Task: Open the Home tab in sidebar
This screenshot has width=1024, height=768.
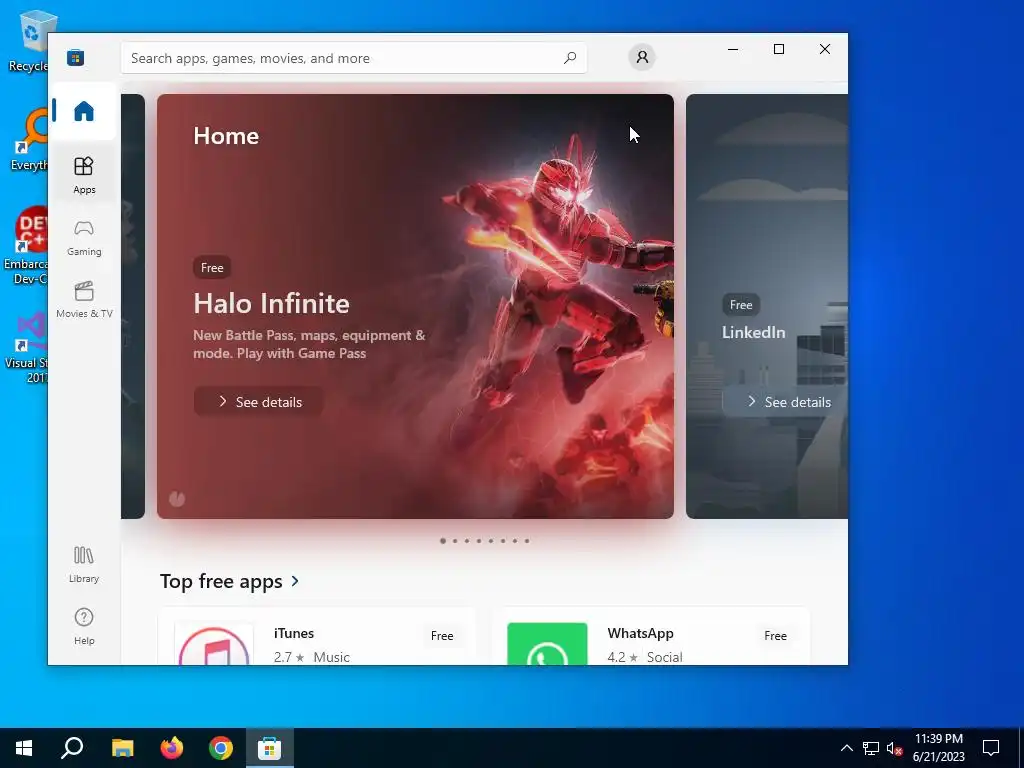Action: pyautogui.click(x=84, y=111)
